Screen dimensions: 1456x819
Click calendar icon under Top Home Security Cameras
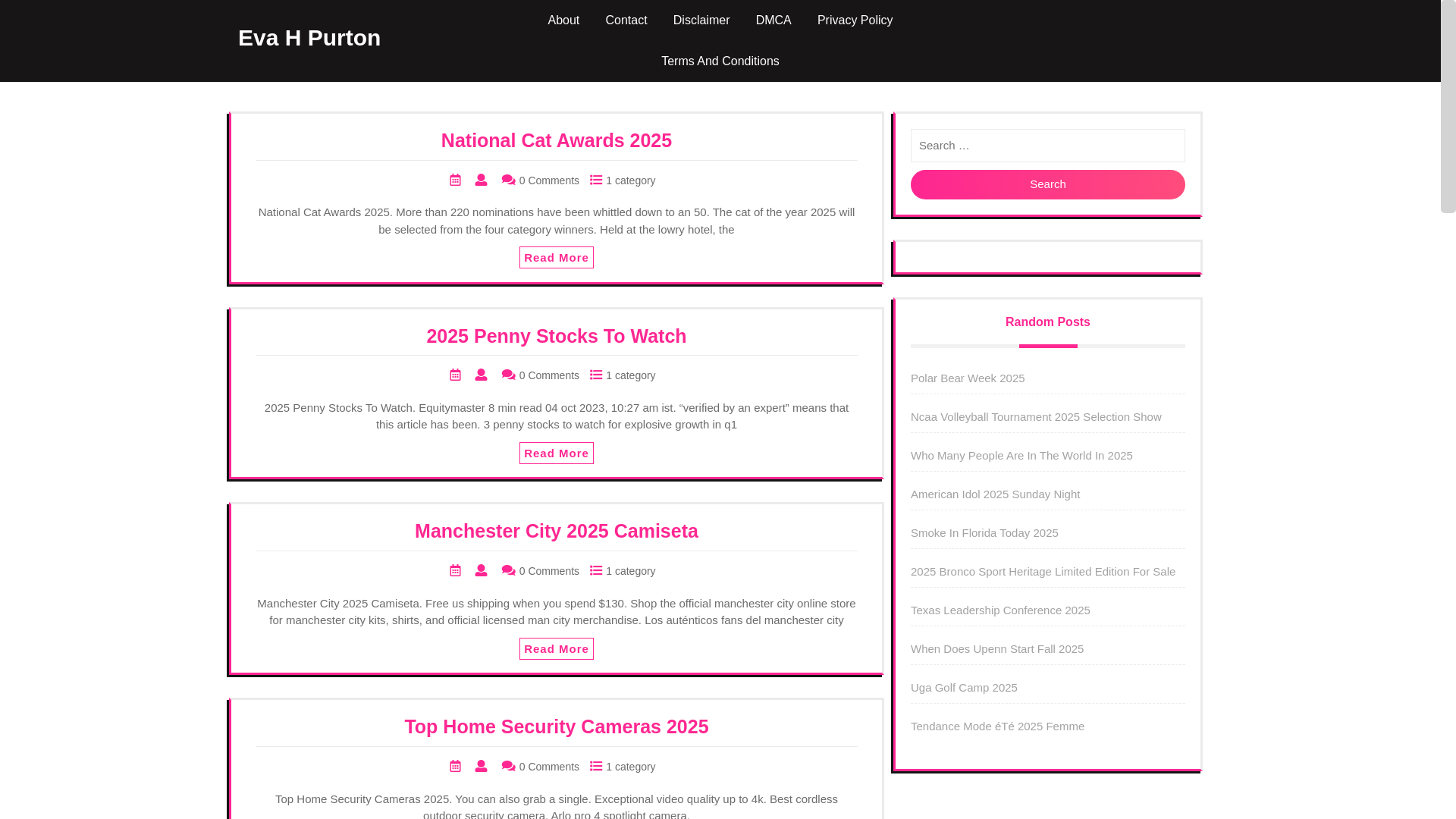tap(455, 766)
